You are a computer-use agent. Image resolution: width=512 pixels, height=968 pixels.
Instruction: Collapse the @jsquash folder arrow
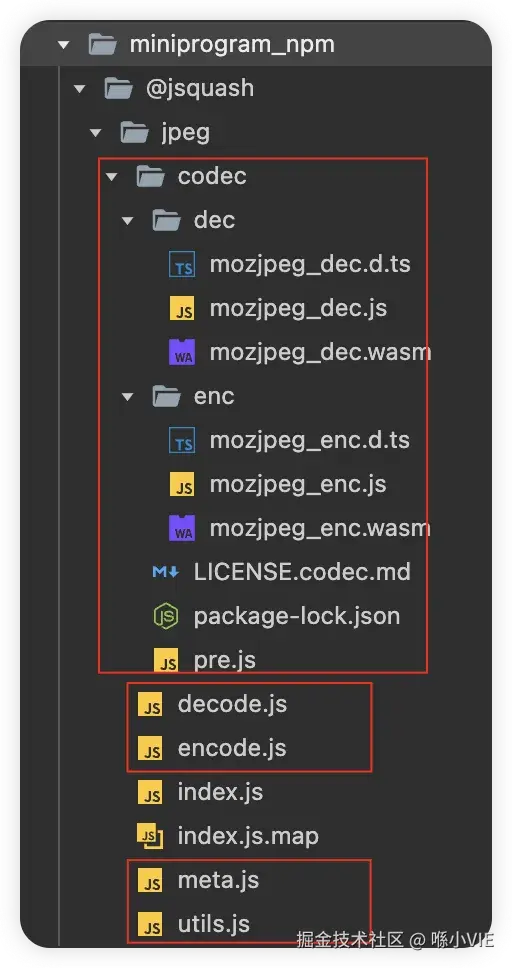click(79, 89)
